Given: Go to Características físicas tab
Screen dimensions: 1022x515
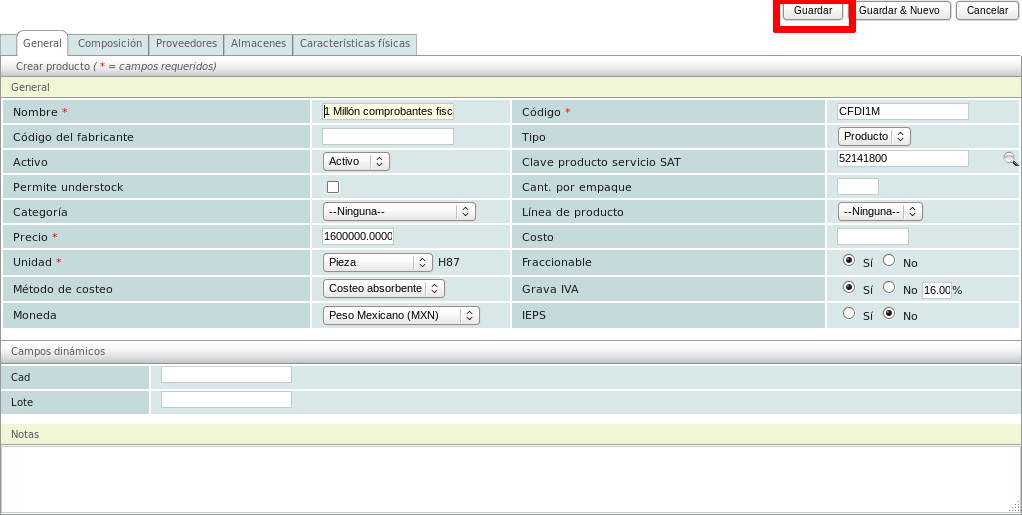Looking at the screenshot, I should tap(355, 44).
